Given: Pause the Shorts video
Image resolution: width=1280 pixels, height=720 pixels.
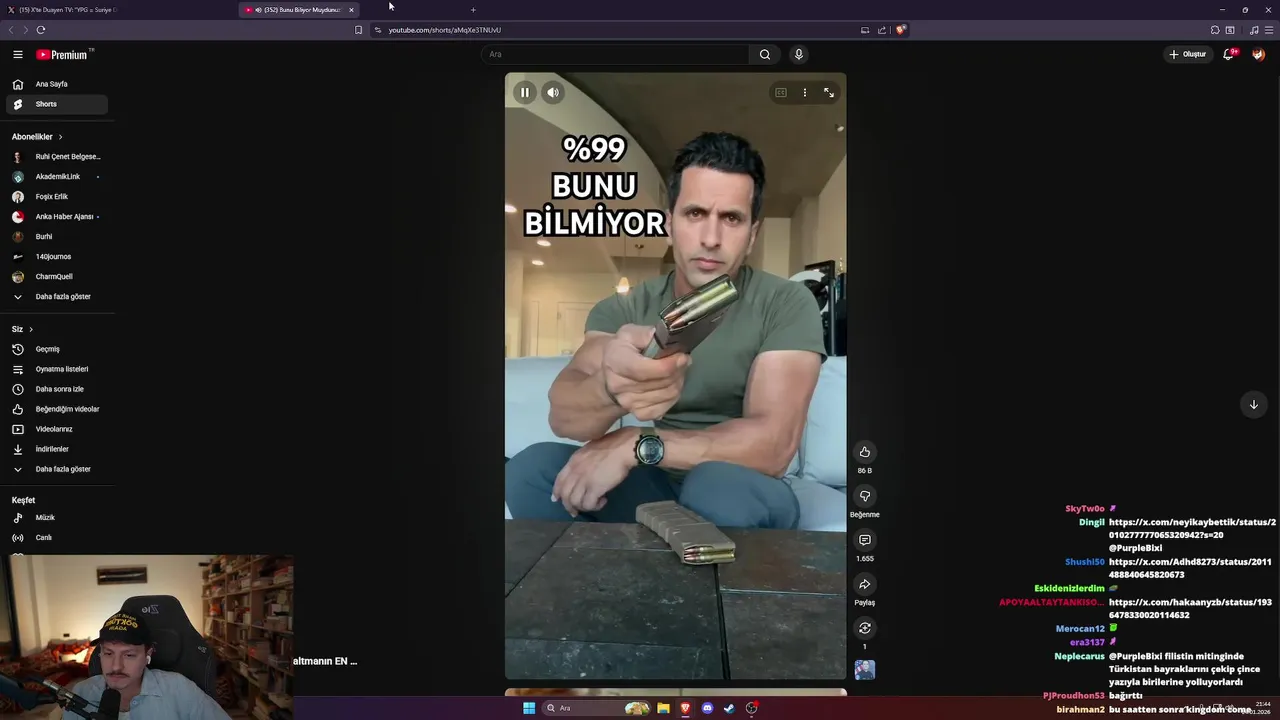Looking at the screenshot, I should pos(525,93).
